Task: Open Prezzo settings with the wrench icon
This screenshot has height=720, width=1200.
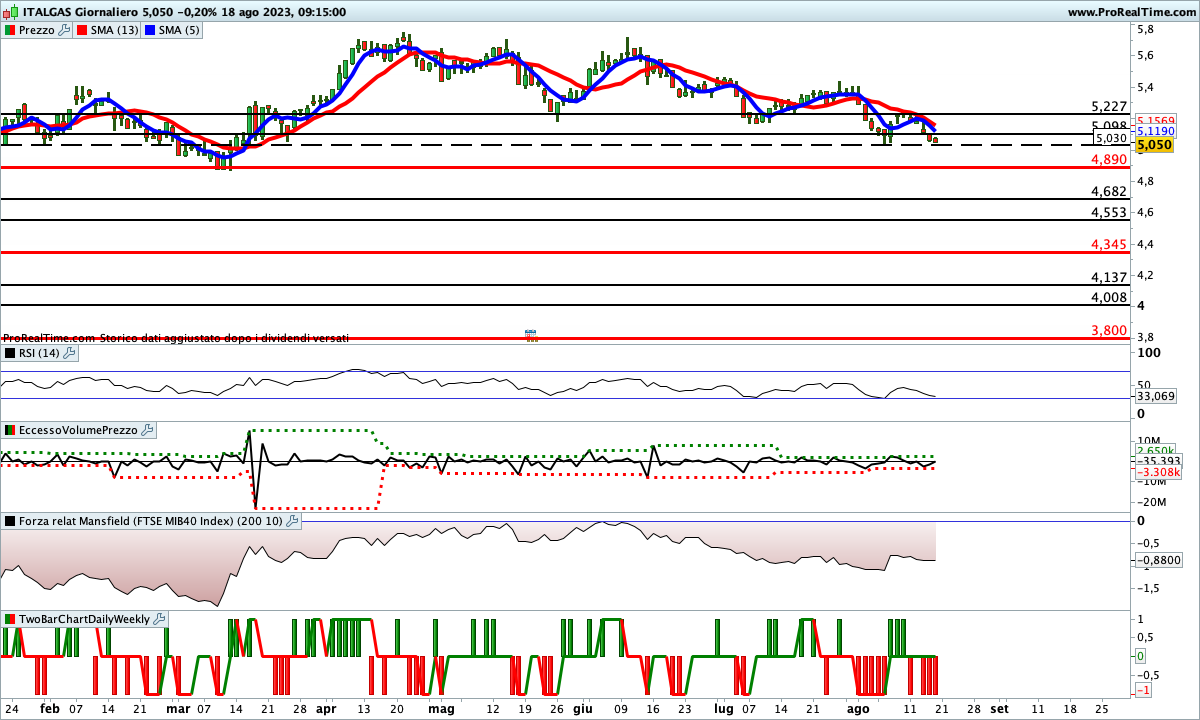Action: click(x=65, y=30)
